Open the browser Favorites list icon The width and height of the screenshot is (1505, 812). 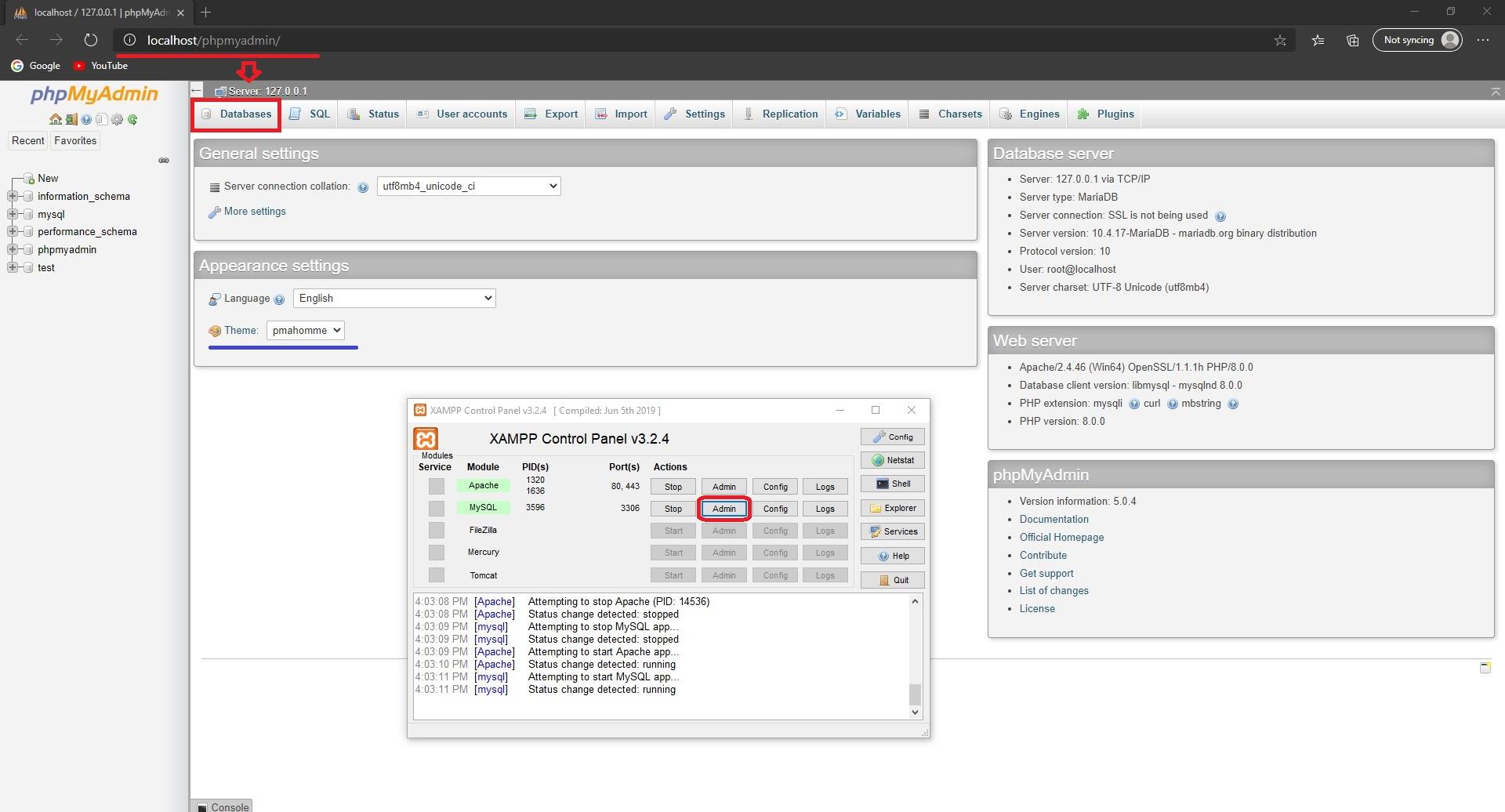click(1318, 40)
